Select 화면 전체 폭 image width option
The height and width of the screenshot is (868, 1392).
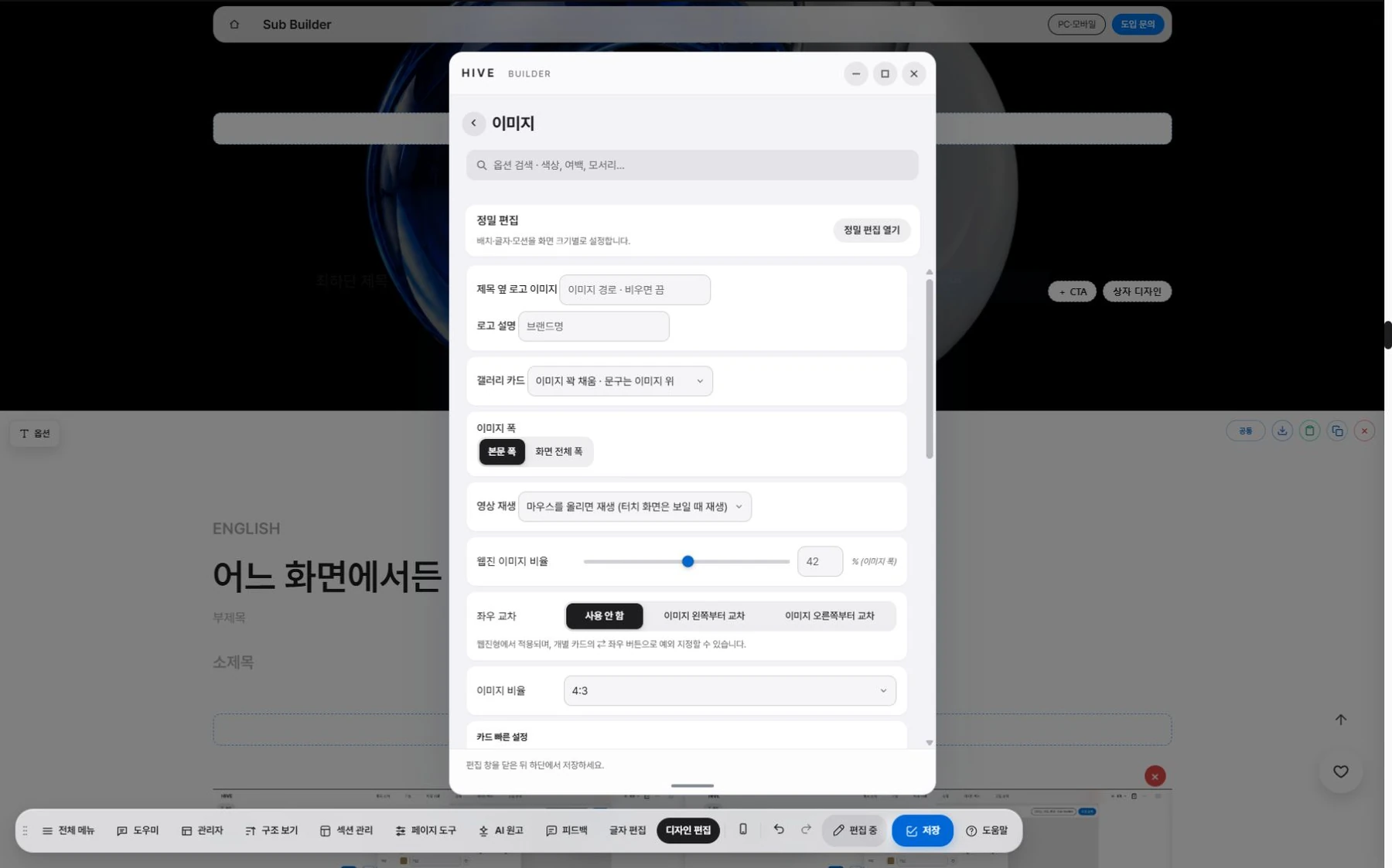coord(558,451)
